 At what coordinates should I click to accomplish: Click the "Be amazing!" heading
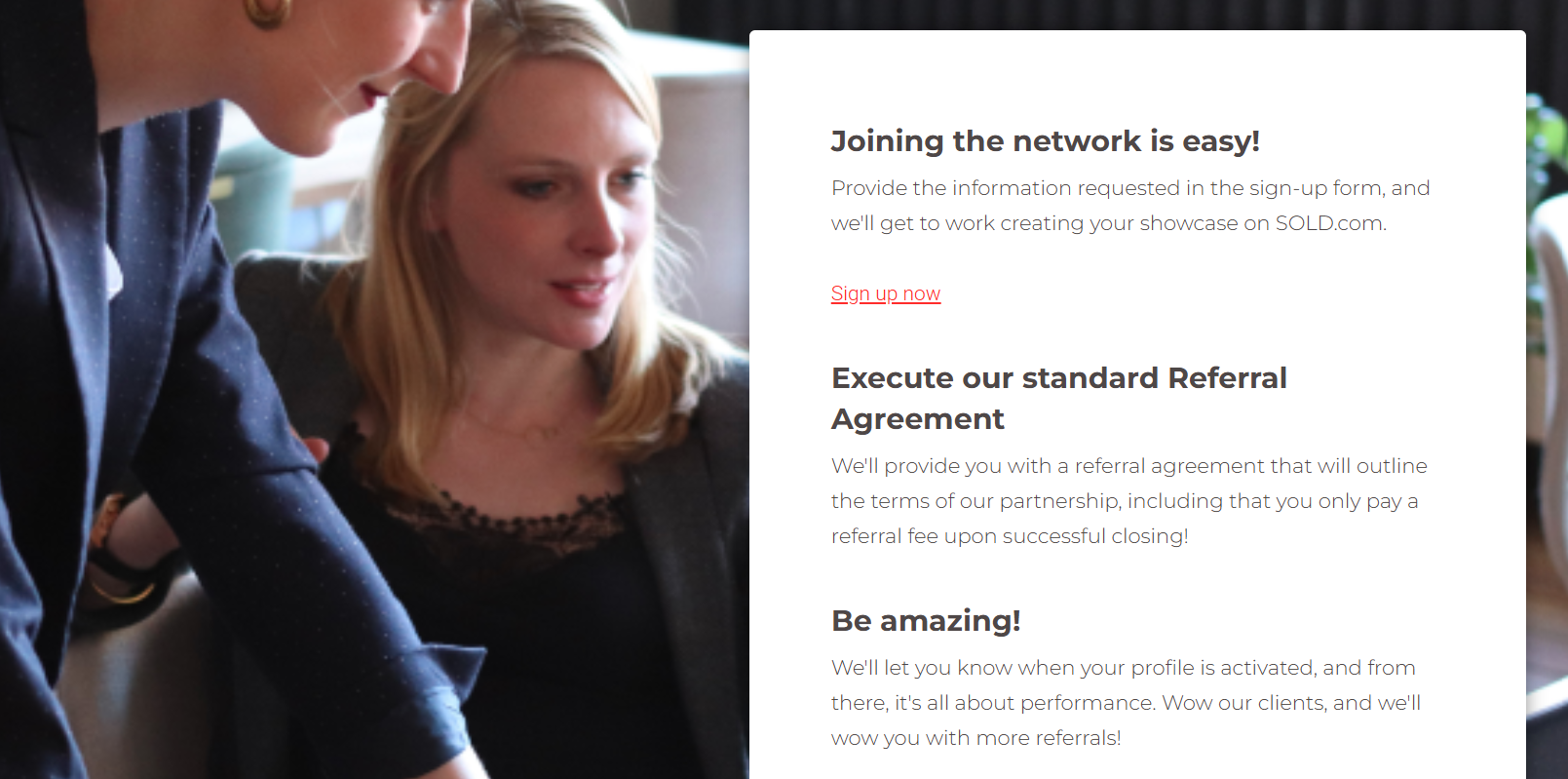(925, 621)
